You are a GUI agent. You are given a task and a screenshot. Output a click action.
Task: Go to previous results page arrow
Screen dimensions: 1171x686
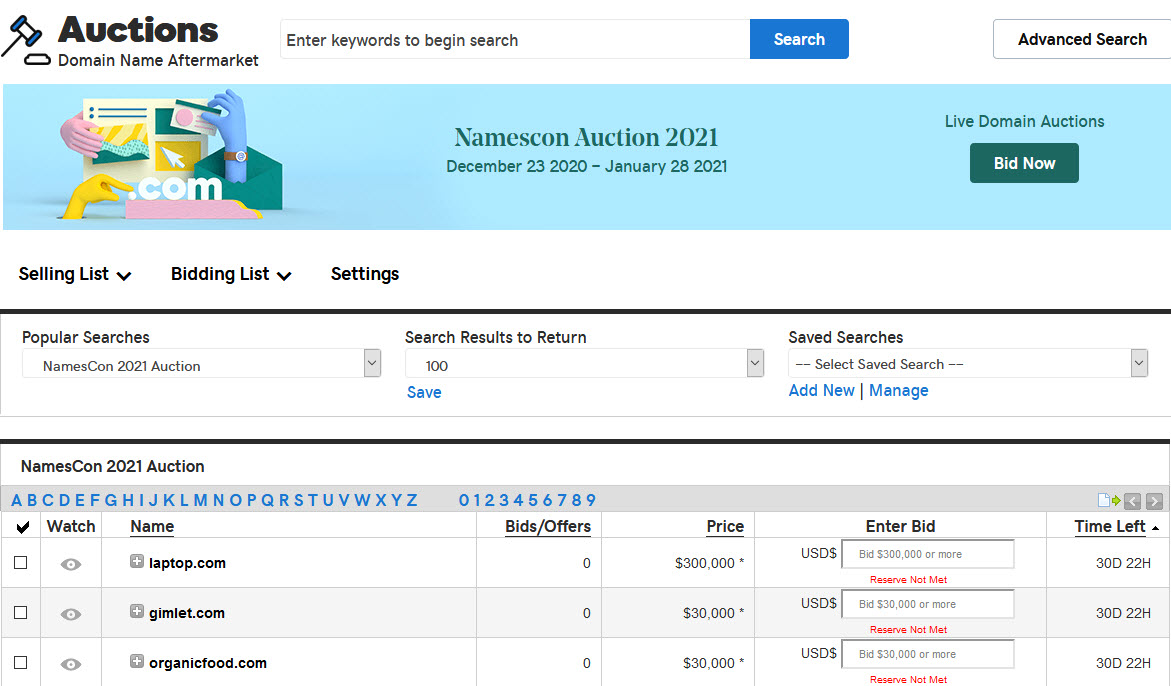tap(1132, 501)
